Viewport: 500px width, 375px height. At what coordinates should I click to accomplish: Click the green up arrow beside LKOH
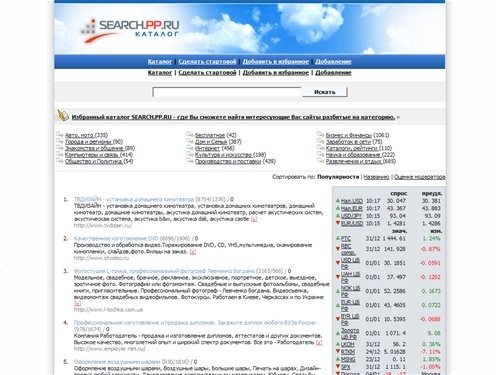click(338, 344)
